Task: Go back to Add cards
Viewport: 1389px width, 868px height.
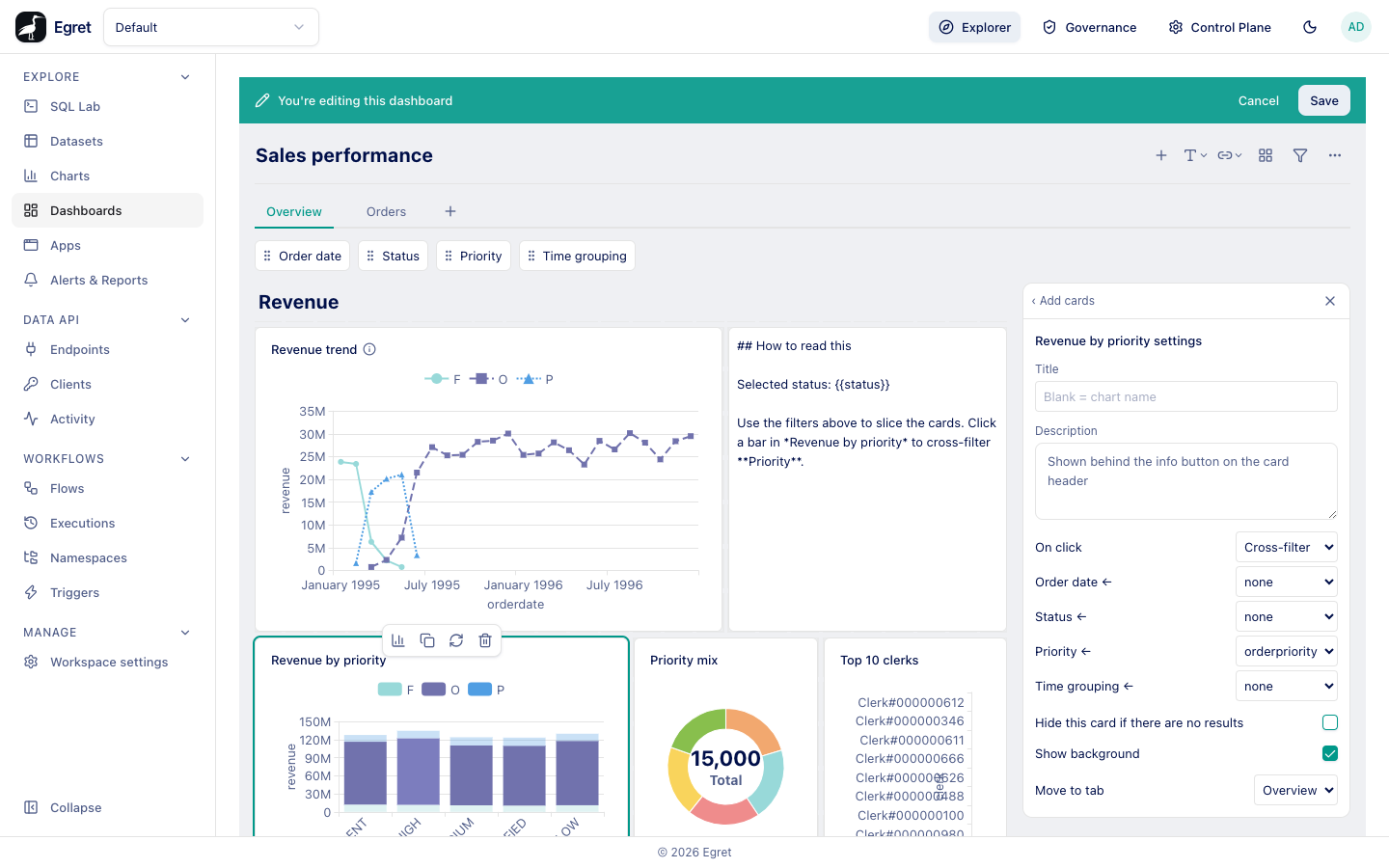Action: (1063, 301)
